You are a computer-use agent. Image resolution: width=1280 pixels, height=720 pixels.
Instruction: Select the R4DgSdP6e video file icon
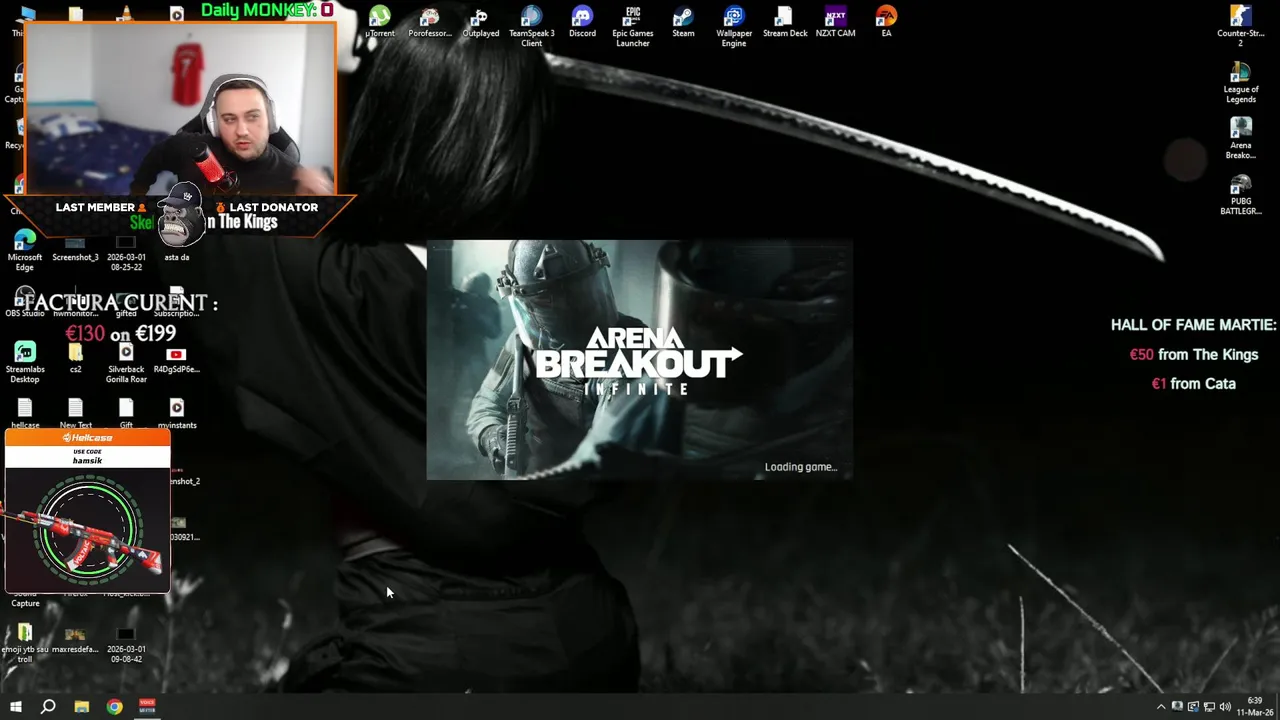176,358
